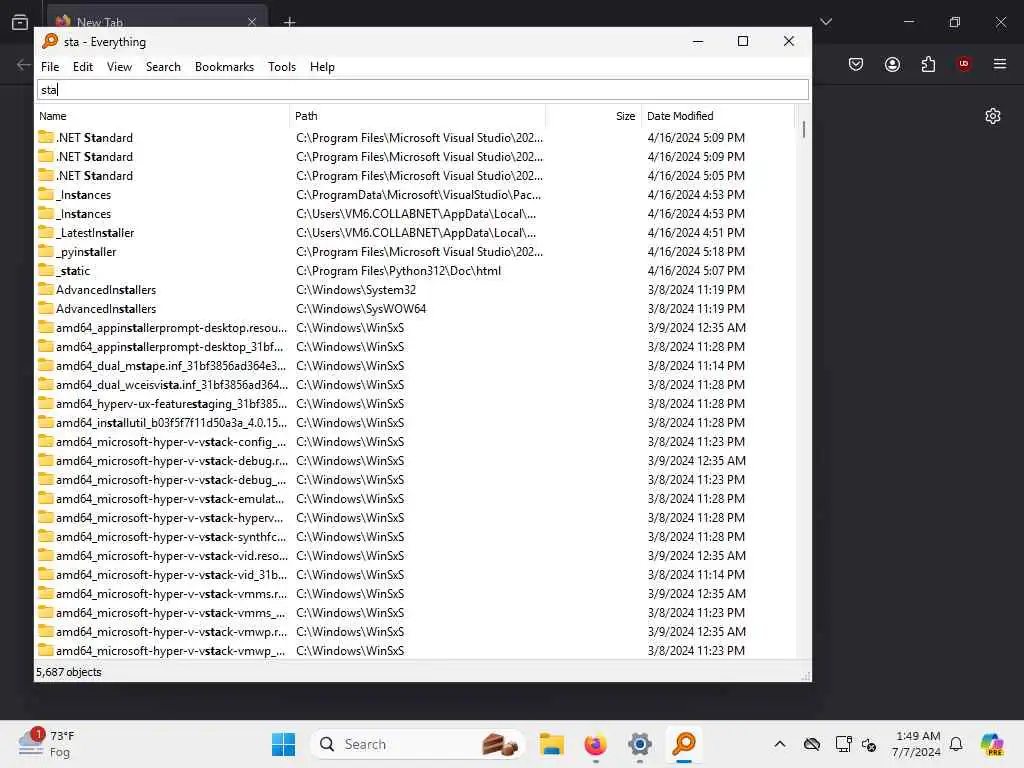Select 'amd64_microsoft-hyper-v-vstack-emulat...' row
The width and height of the screenshot is (1024, 768).
[415, 498]
